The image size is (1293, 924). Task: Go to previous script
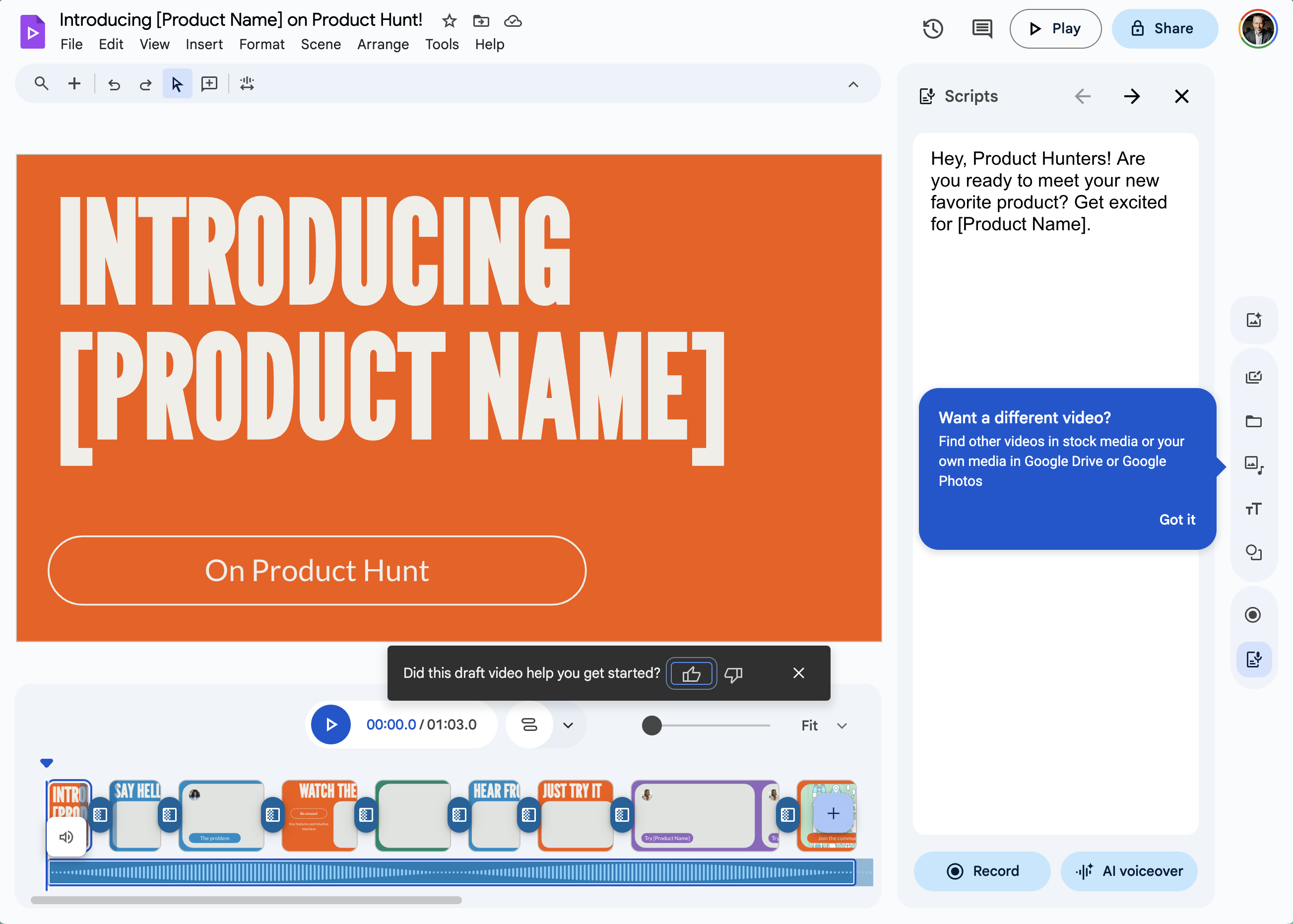[1083, 96]
